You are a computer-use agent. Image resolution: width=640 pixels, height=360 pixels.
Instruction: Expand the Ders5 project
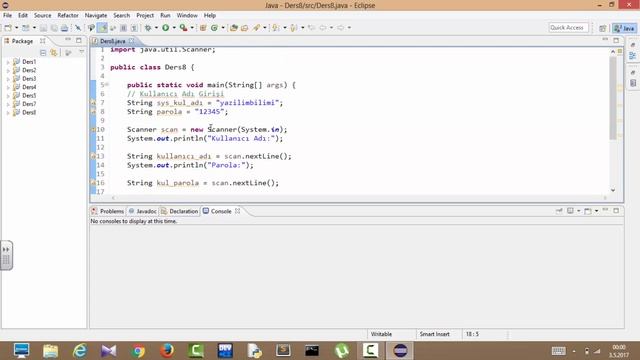click(8, 96)
